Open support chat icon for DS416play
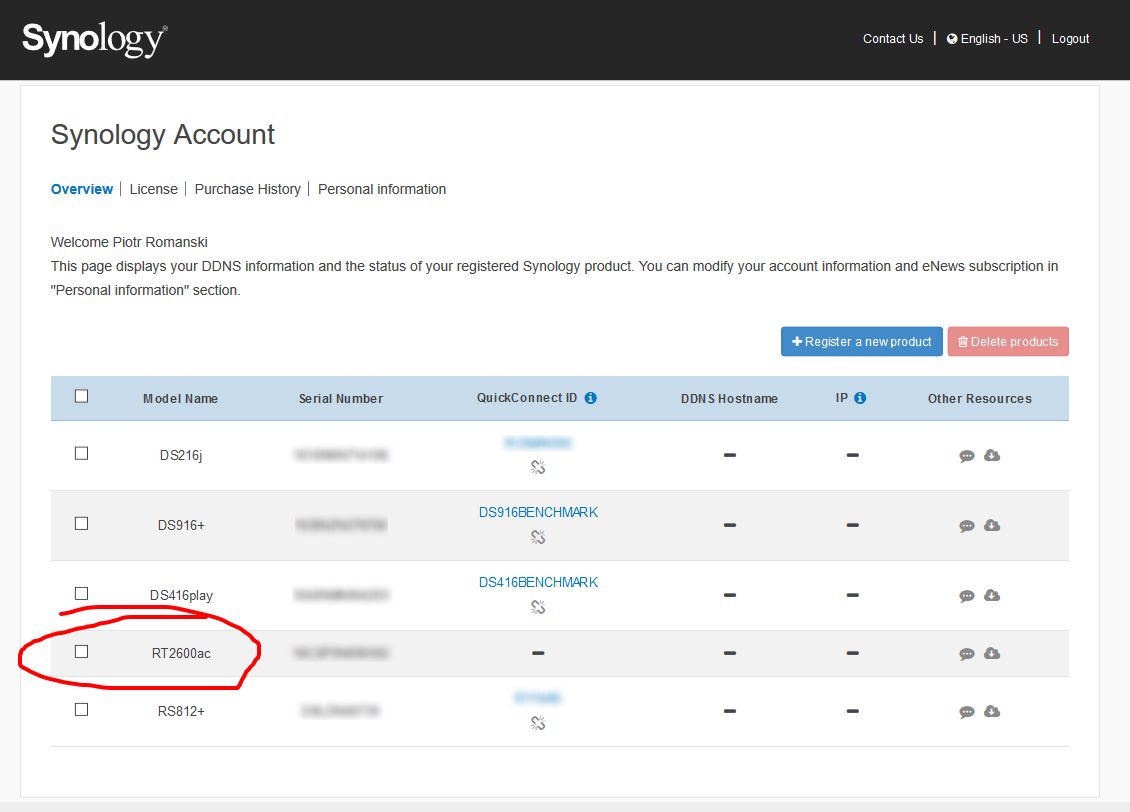Viewport: 1130px width, 812px height. click(x=966, y=595)
